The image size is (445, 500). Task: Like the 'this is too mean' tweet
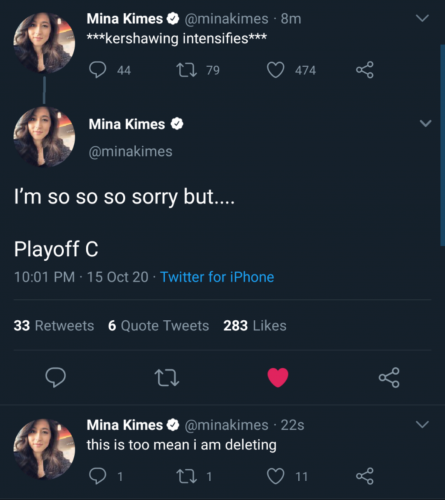[x=276, y=476]
